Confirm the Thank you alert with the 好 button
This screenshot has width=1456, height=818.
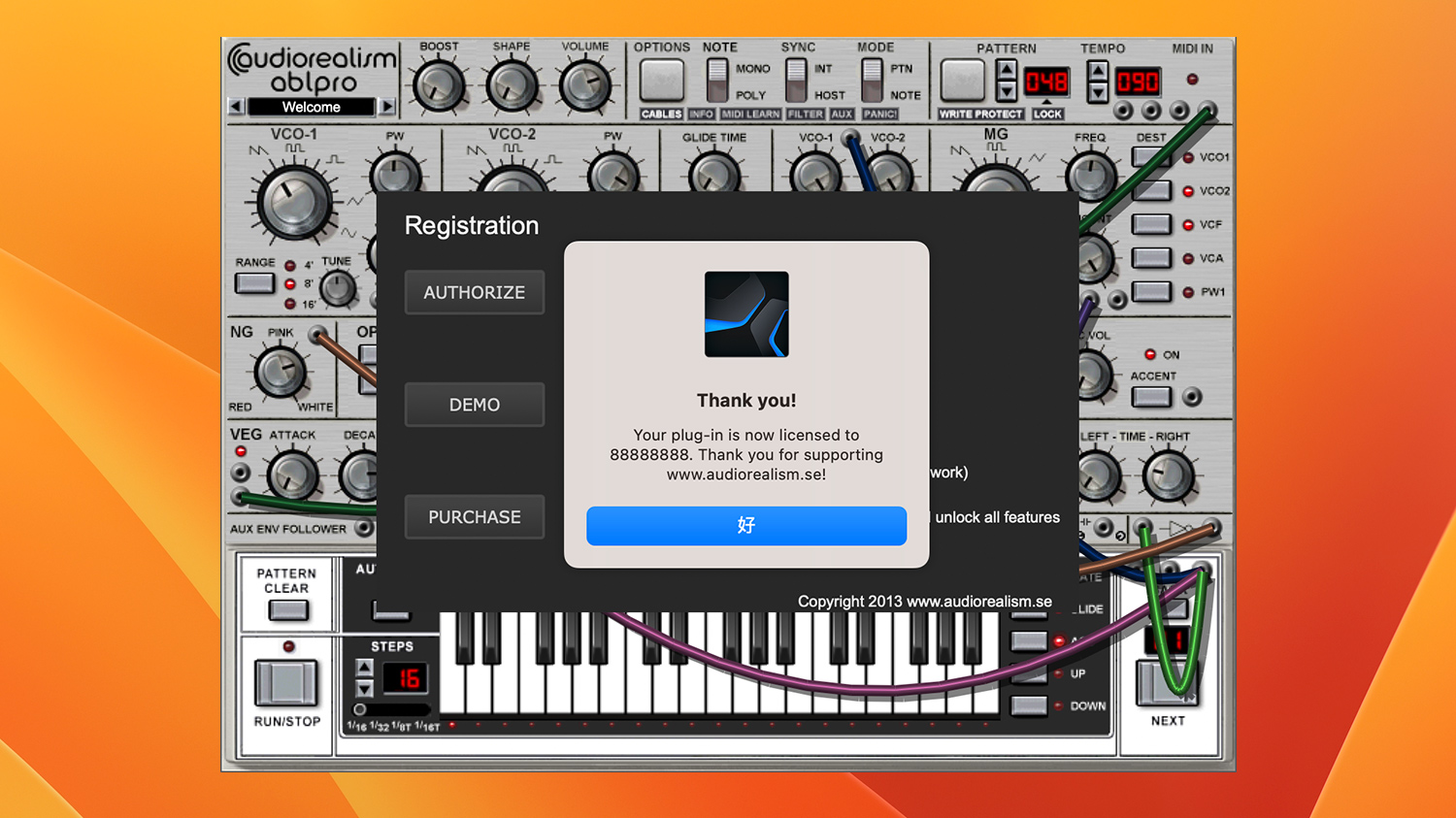pos(746,525)
